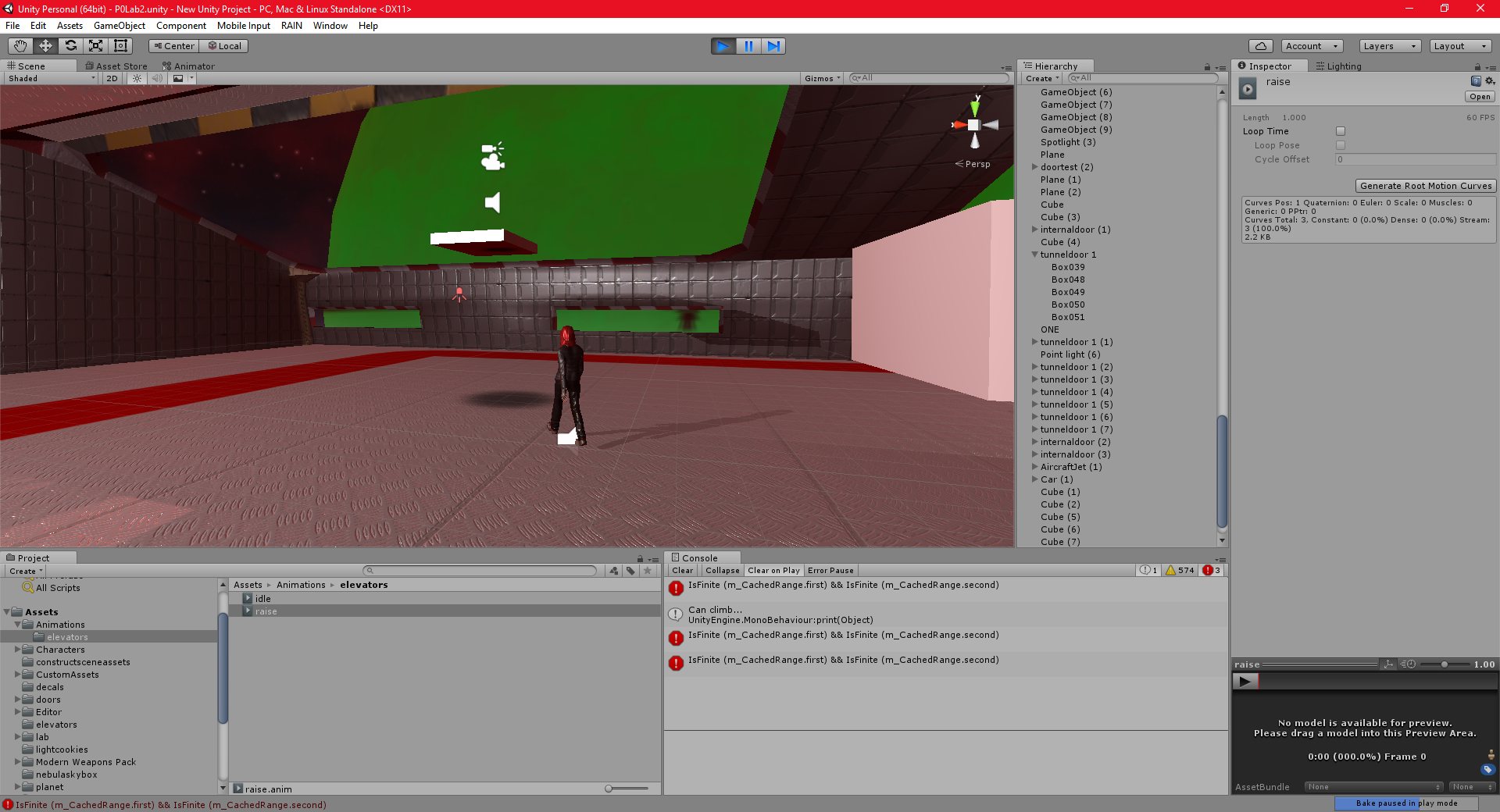The width and height of the screenshot is (1500, 812).
Task: Adjust the Project icon size slider
Action: click(627, 789)
